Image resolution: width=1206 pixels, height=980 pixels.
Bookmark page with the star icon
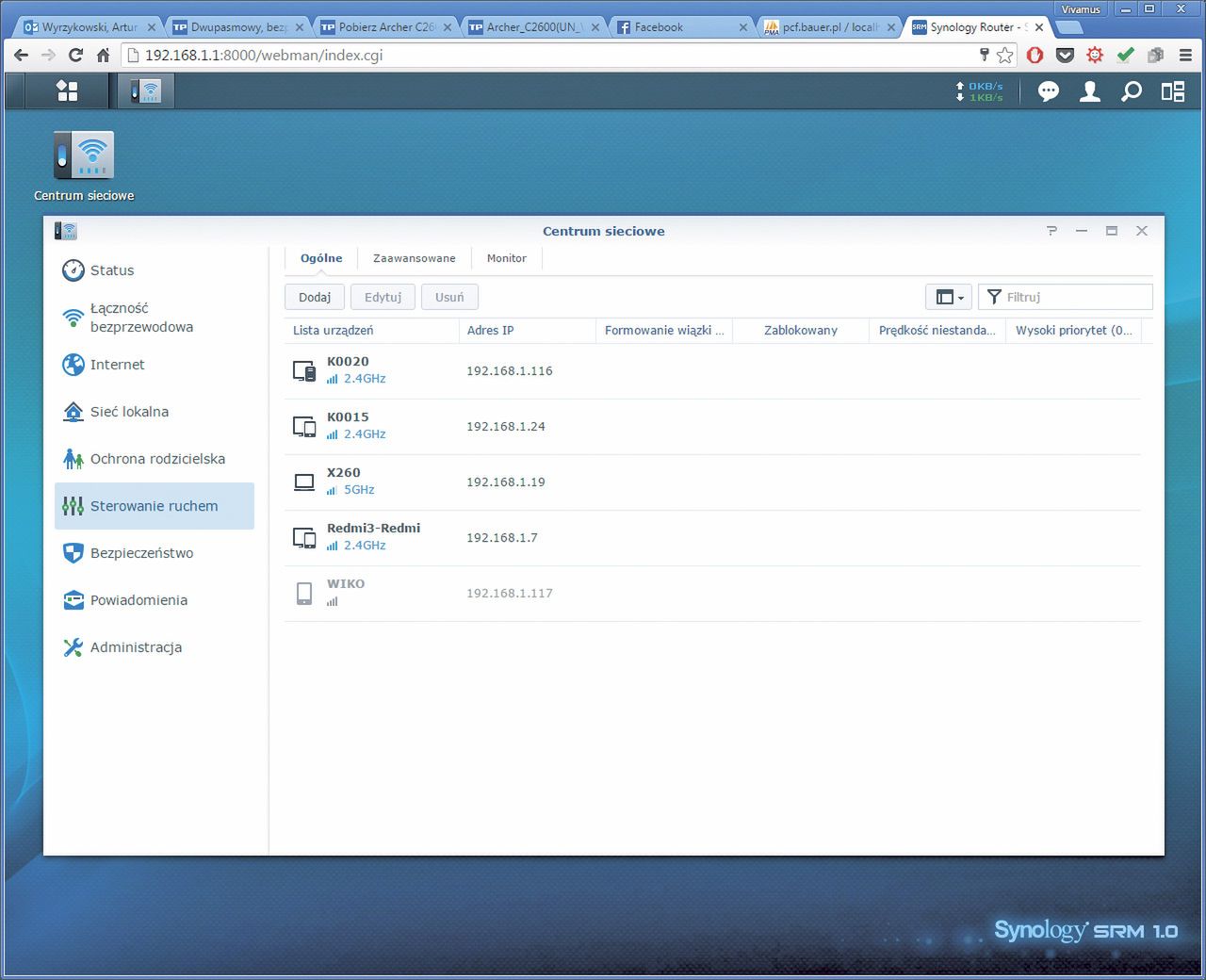tap(1005, 56)
